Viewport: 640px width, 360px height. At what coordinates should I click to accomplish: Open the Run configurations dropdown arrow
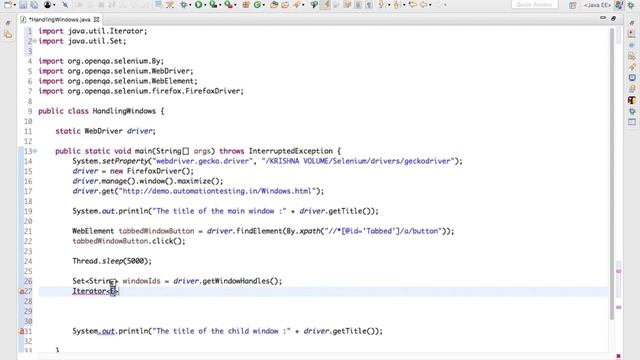click(x=205, y=5)
